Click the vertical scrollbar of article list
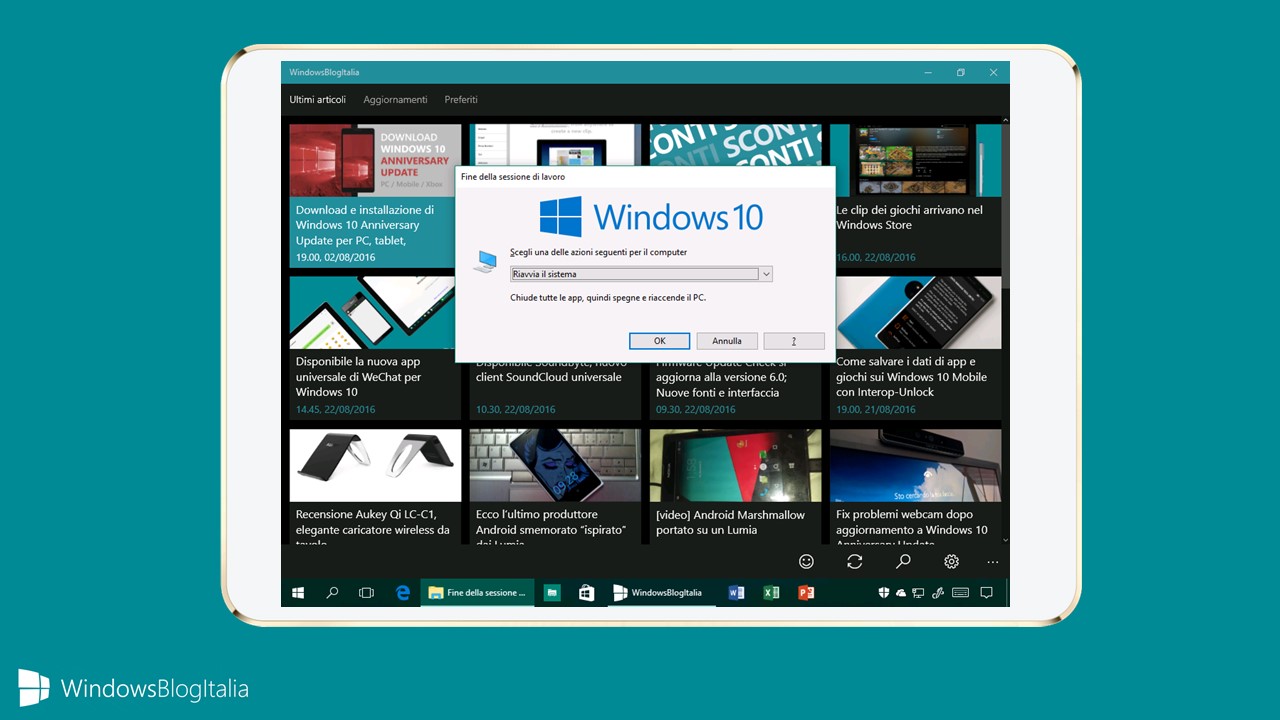The height and width of the screenshot is (720, 1280). [x=1005, y=329]
